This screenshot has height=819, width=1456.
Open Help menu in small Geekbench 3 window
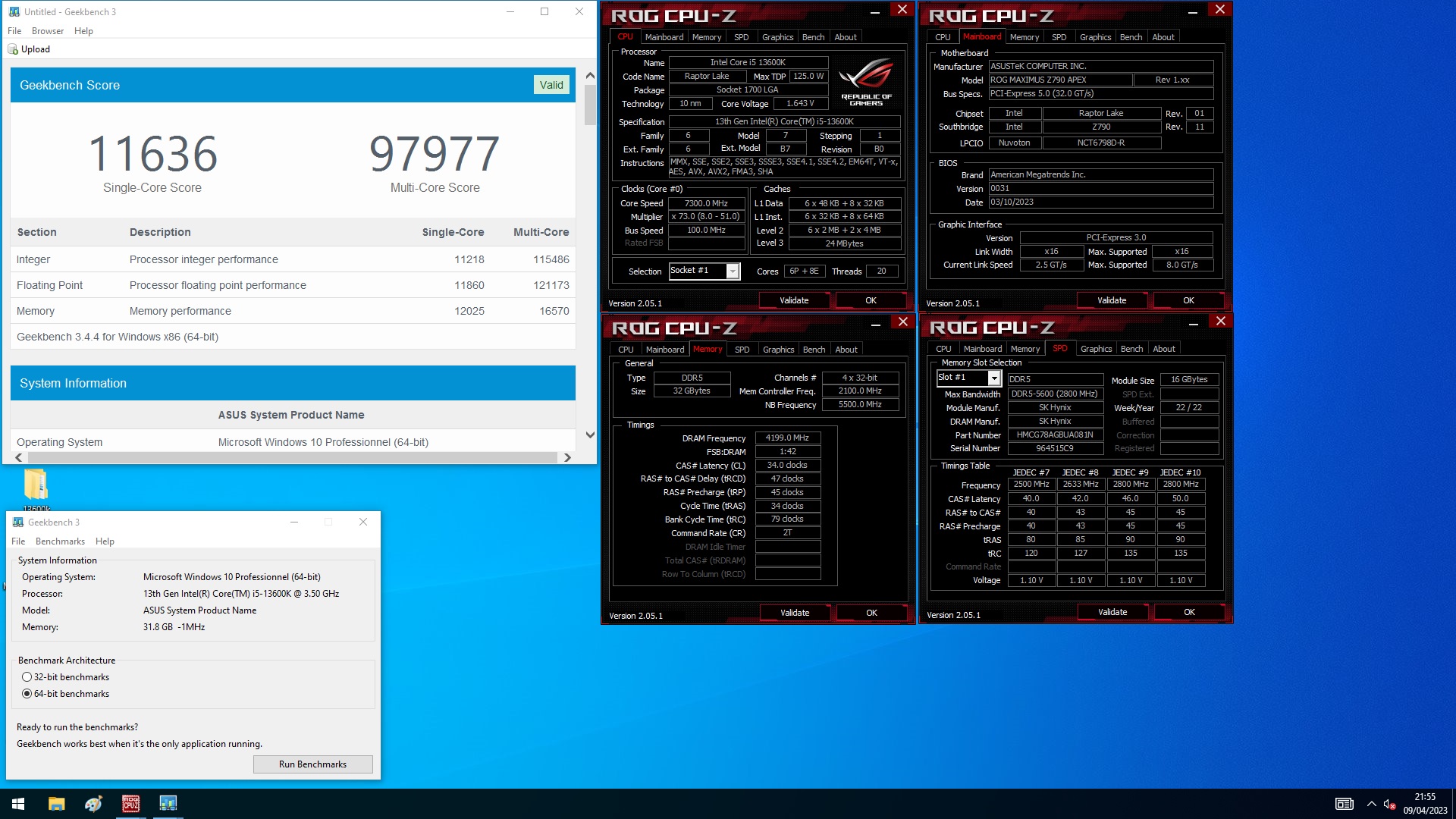105,541
